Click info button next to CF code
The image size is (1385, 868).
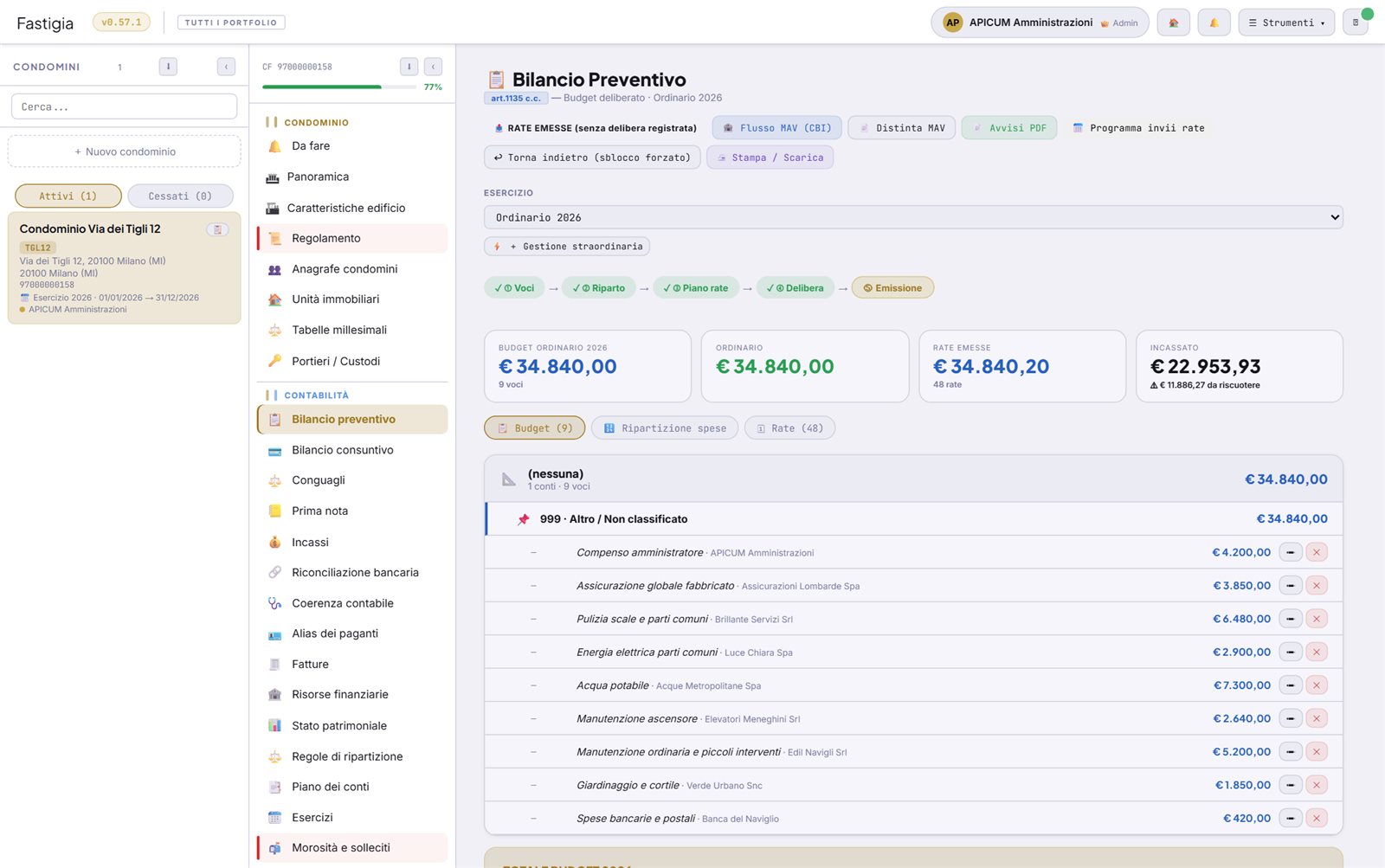409,67
